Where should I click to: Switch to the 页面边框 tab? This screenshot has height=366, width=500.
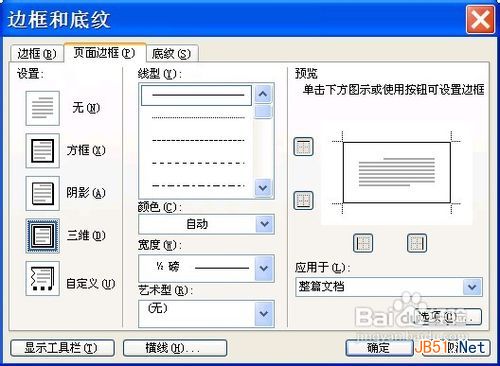tap(104, 53)
